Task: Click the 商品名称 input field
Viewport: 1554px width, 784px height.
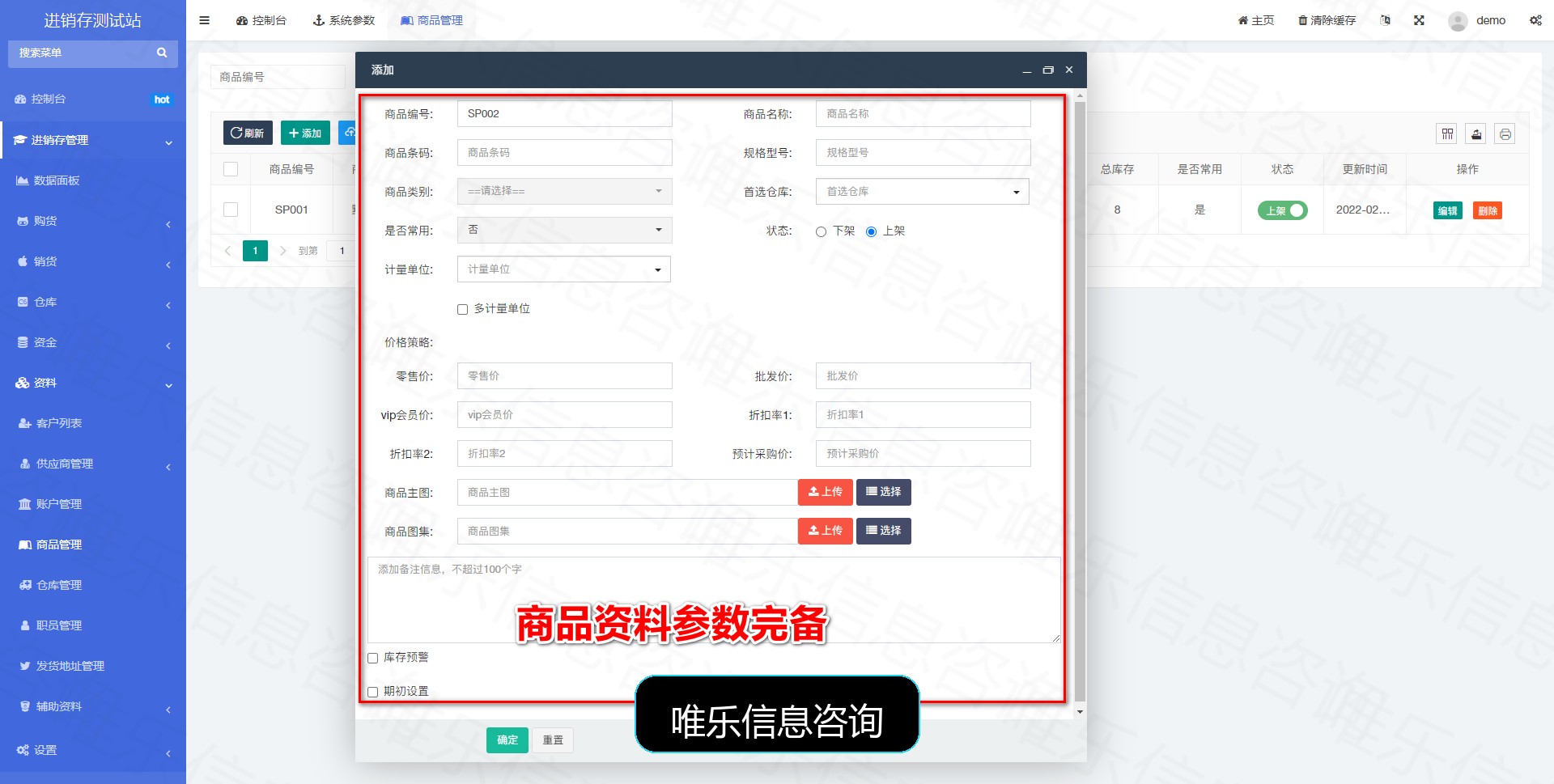Action: [x=923, y=114]
